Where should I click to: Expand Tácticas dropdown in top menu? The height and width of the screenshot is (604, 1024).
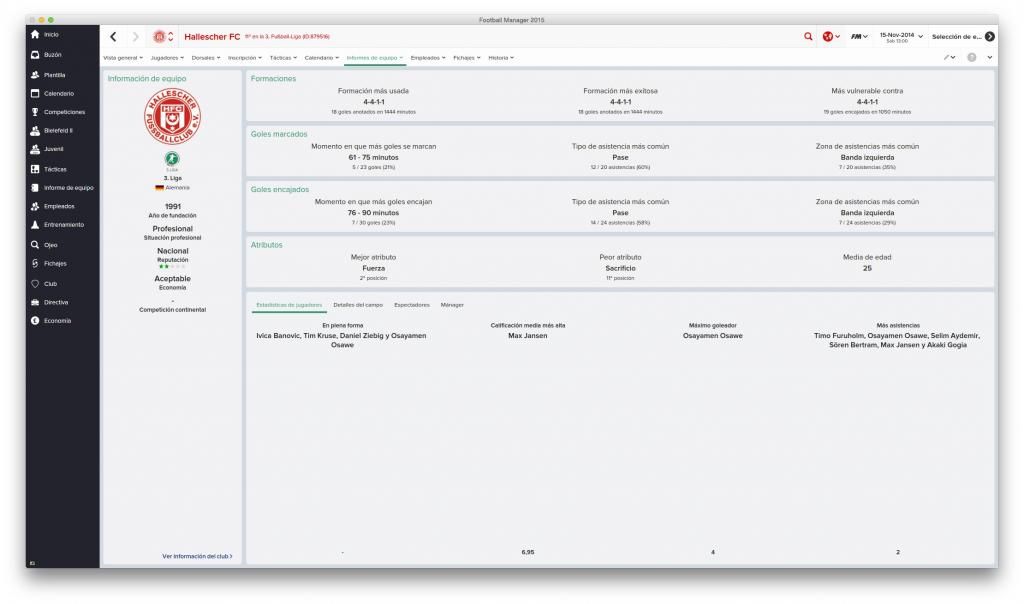[283, 57]
